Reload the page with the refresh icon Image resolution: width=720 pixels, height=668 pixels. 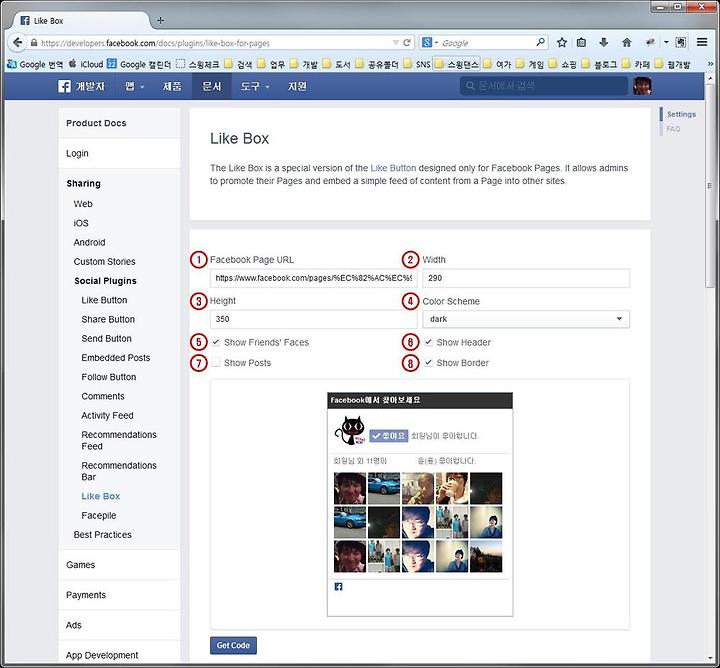point(406,43)
